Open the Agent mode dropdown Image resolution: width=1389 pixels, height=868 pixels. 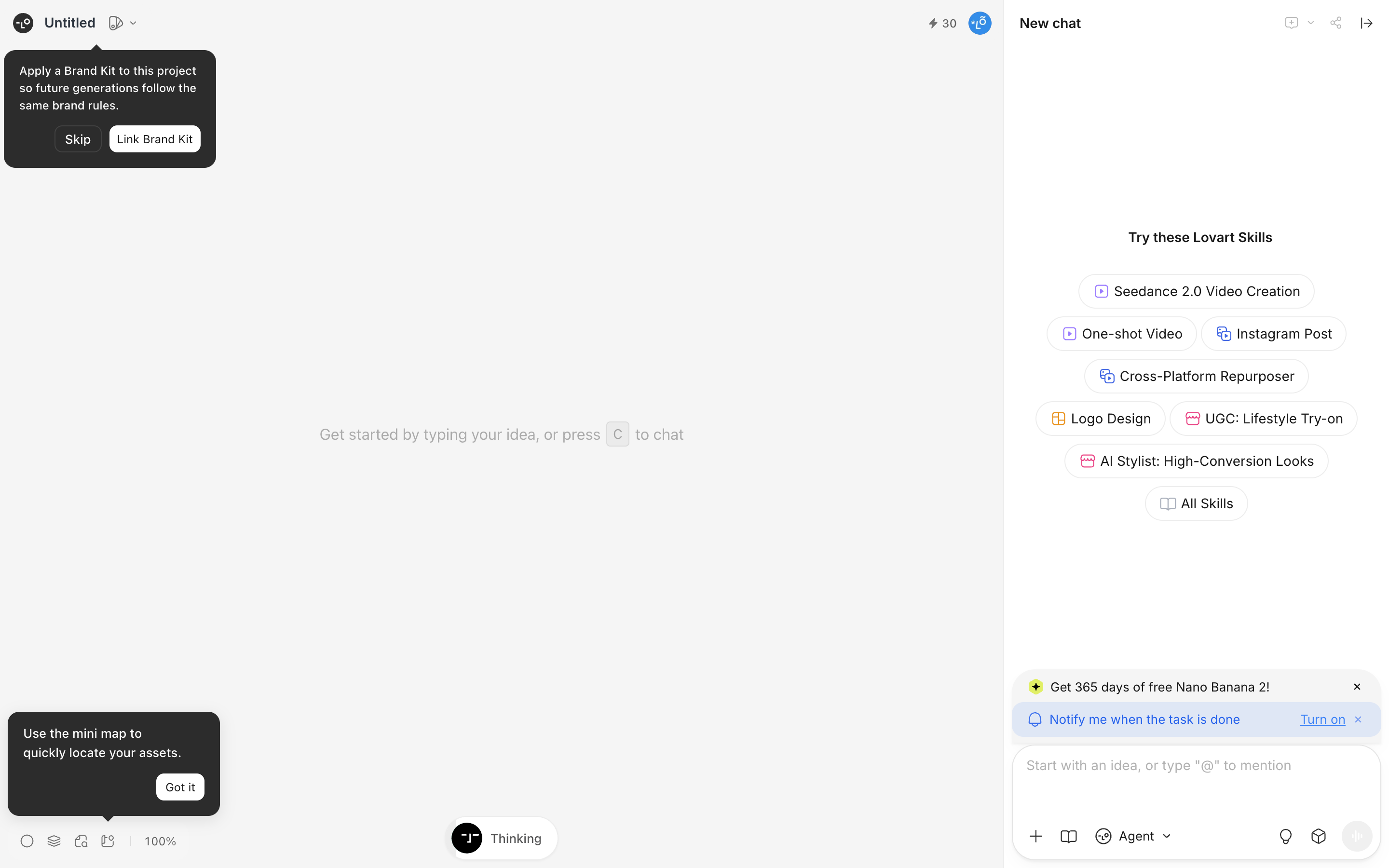pyautogui.click(x=1133, y=836)
